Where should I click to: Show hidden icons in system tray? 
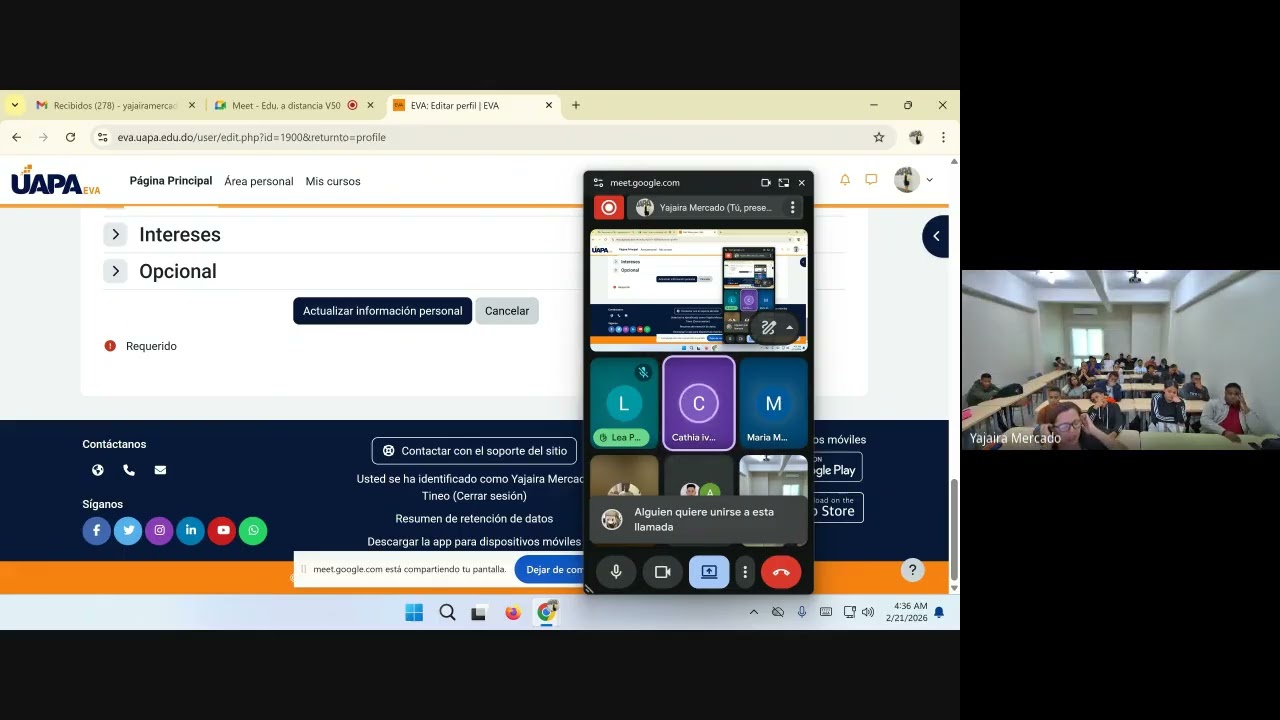pyautogui.click(x=753, y=612)
